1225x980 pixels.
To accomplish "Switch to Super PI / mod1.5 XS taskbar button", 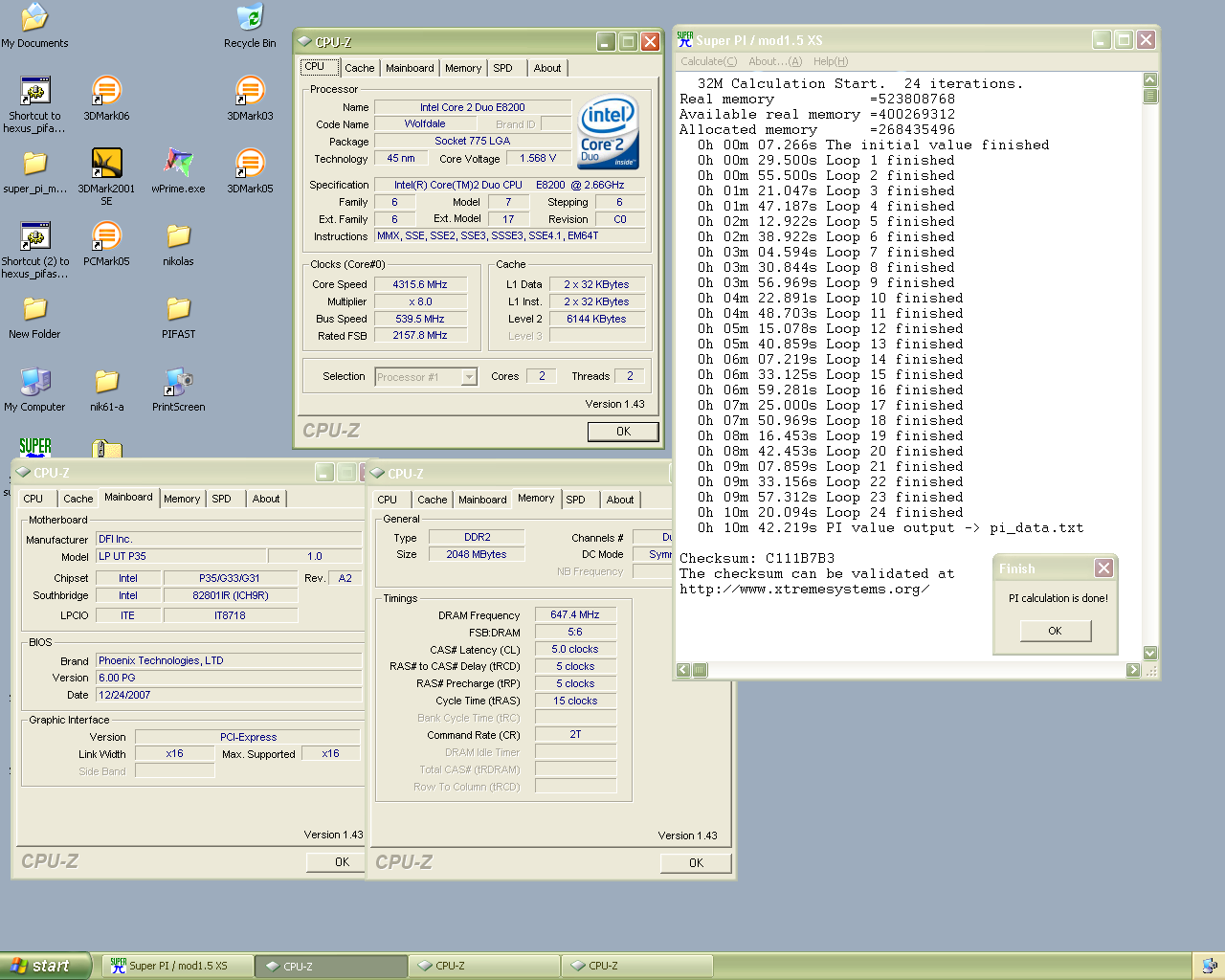I will click(178, 966).
